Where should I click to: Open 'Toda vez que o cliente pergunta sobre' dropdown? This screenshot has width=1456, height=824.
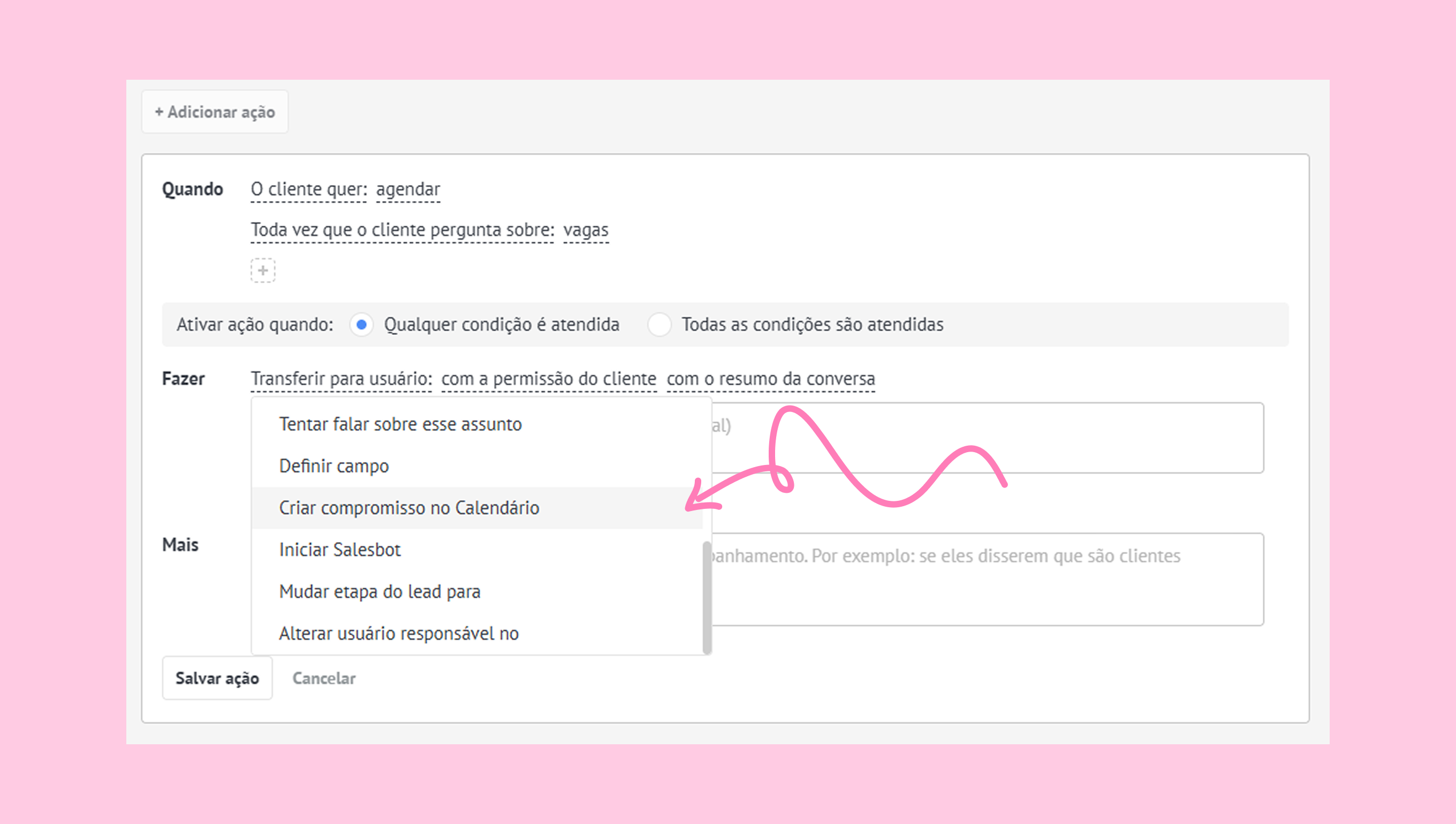(402, 230)
